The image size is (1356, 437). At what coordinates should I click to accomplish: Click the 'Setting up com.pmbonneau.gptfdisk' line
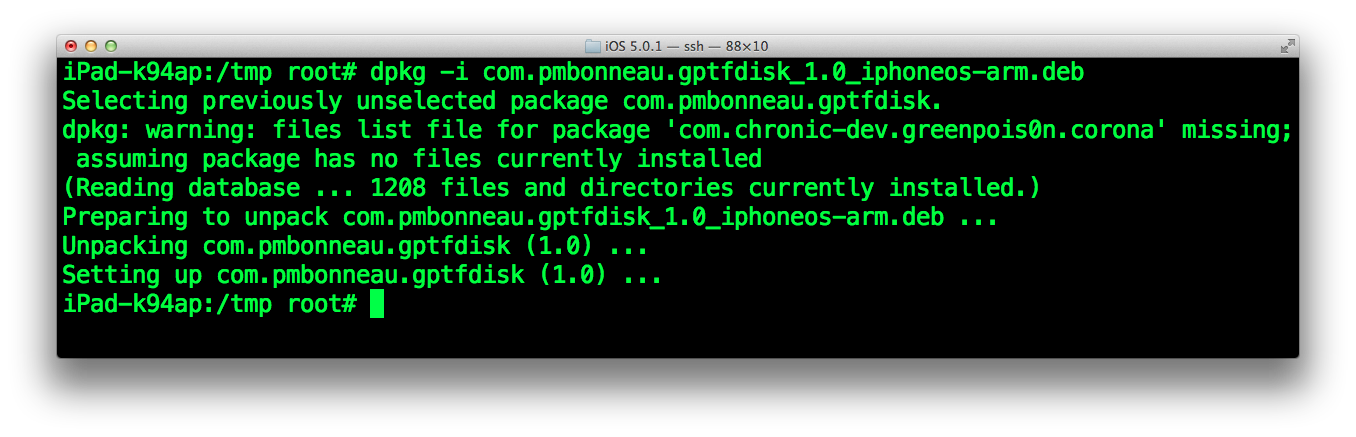point(362,275)
